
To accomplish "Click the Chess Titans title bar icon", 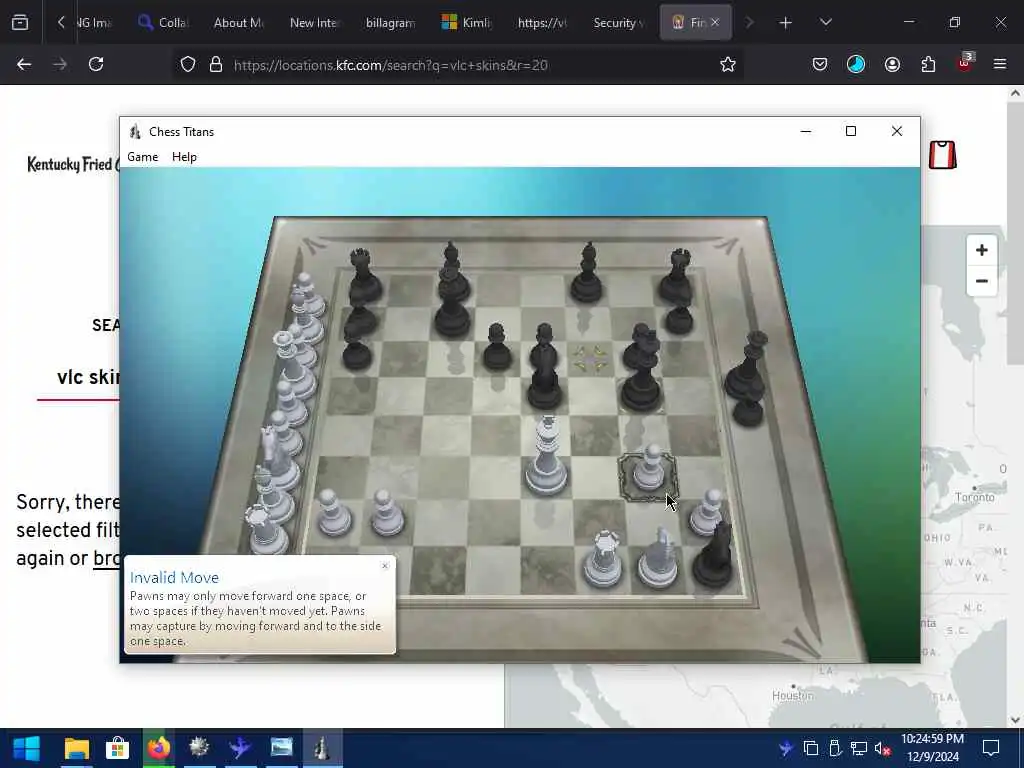I will (135, 132).
